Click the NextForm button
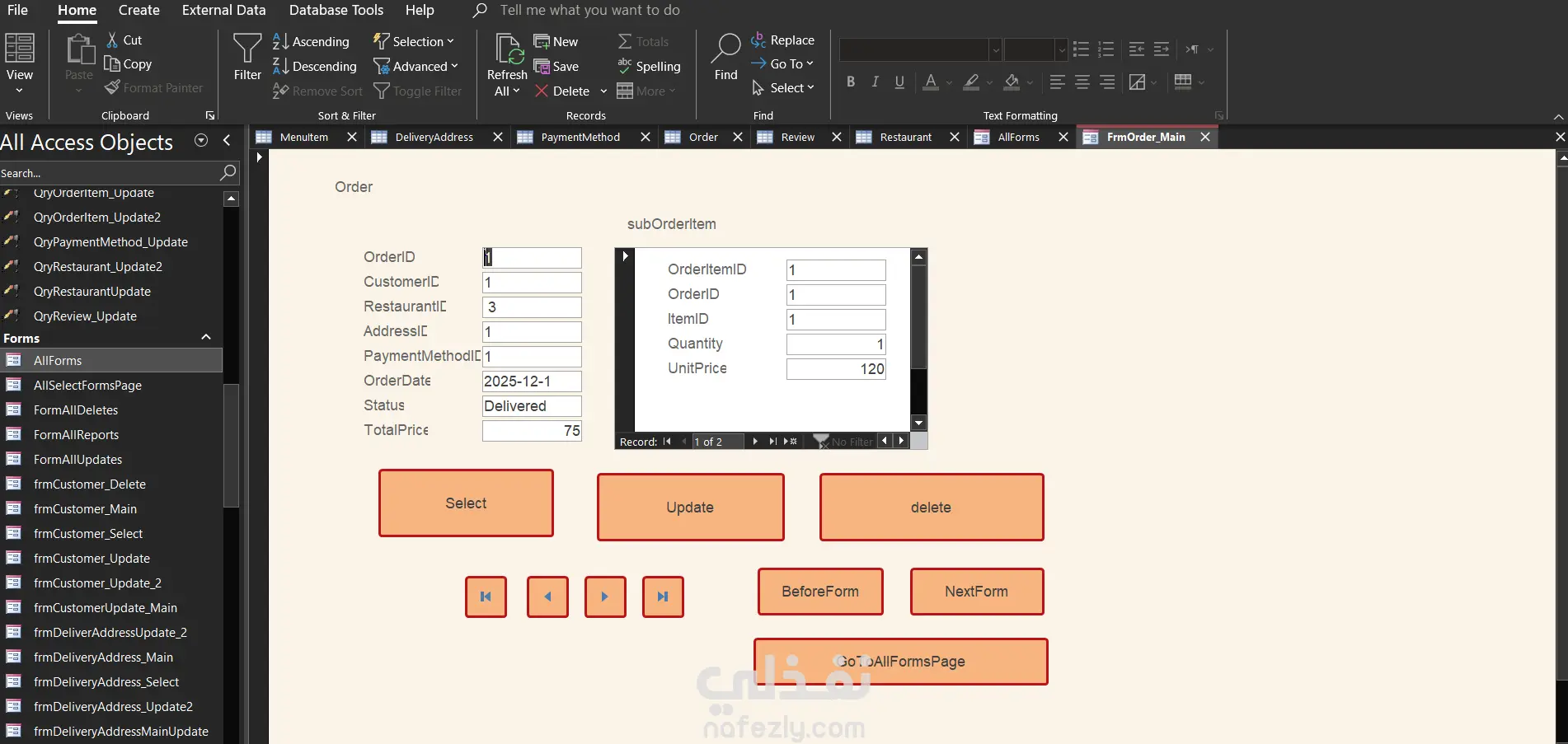This screenshot has height=744, width=1568. 977,592
